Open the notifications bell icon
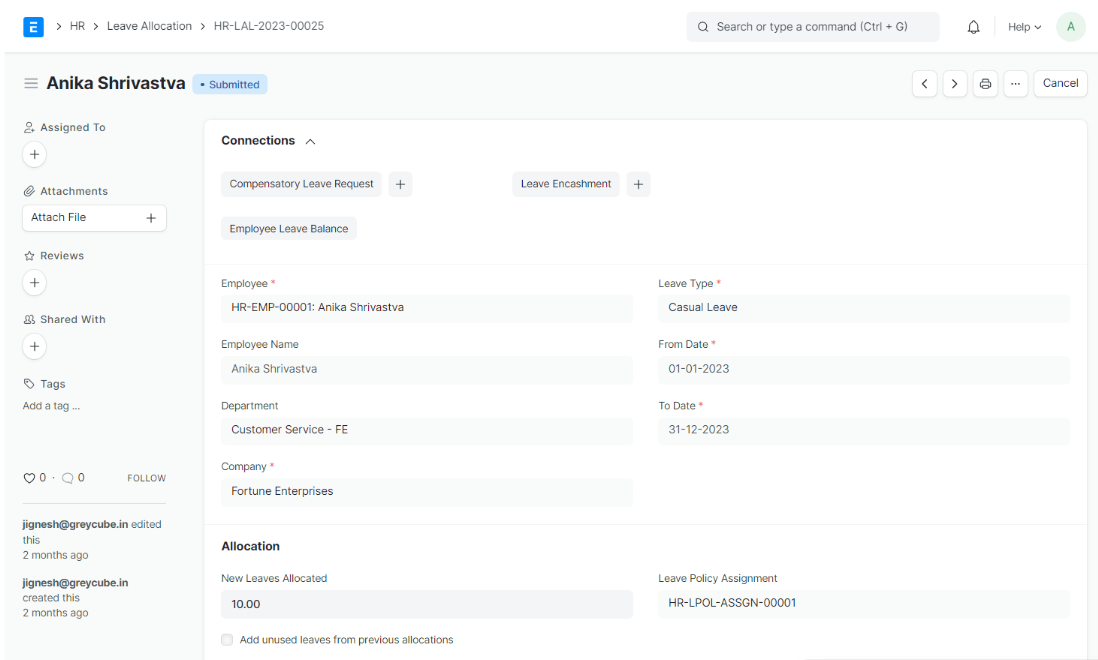 973,27
